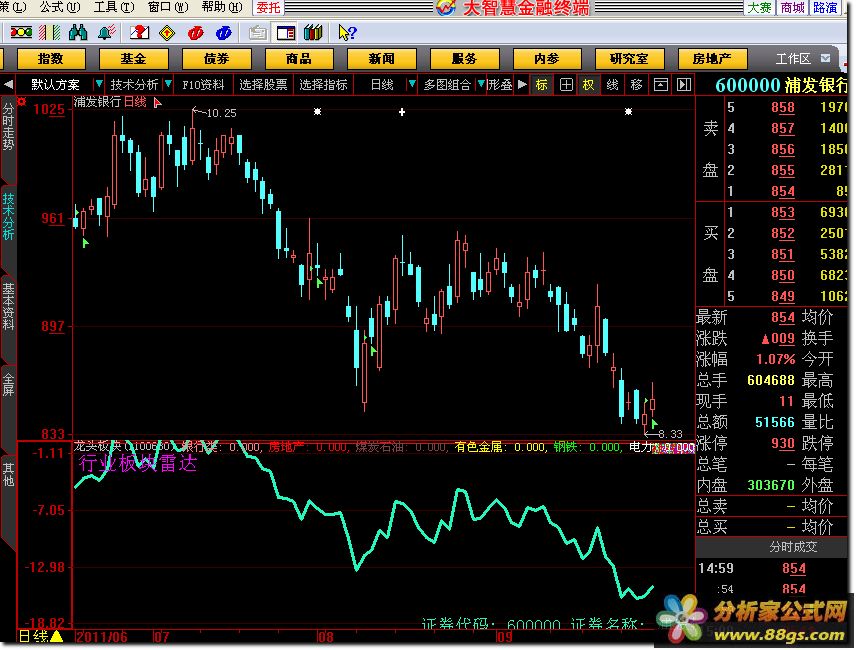The height and width of the screenshot is (650, 856).
Task: Click the 基金 yellow button
Action: coord(134,58)
